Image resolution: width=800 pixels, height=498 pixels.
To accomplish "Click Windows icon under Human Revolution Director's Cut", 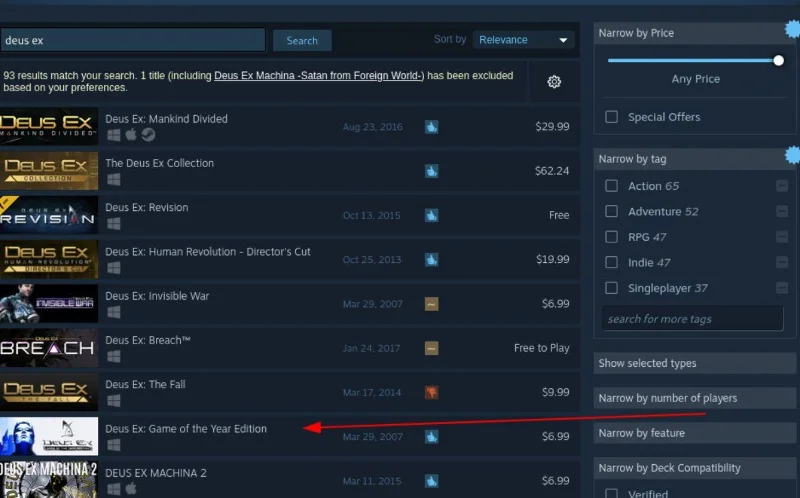I will pos(114,268).
